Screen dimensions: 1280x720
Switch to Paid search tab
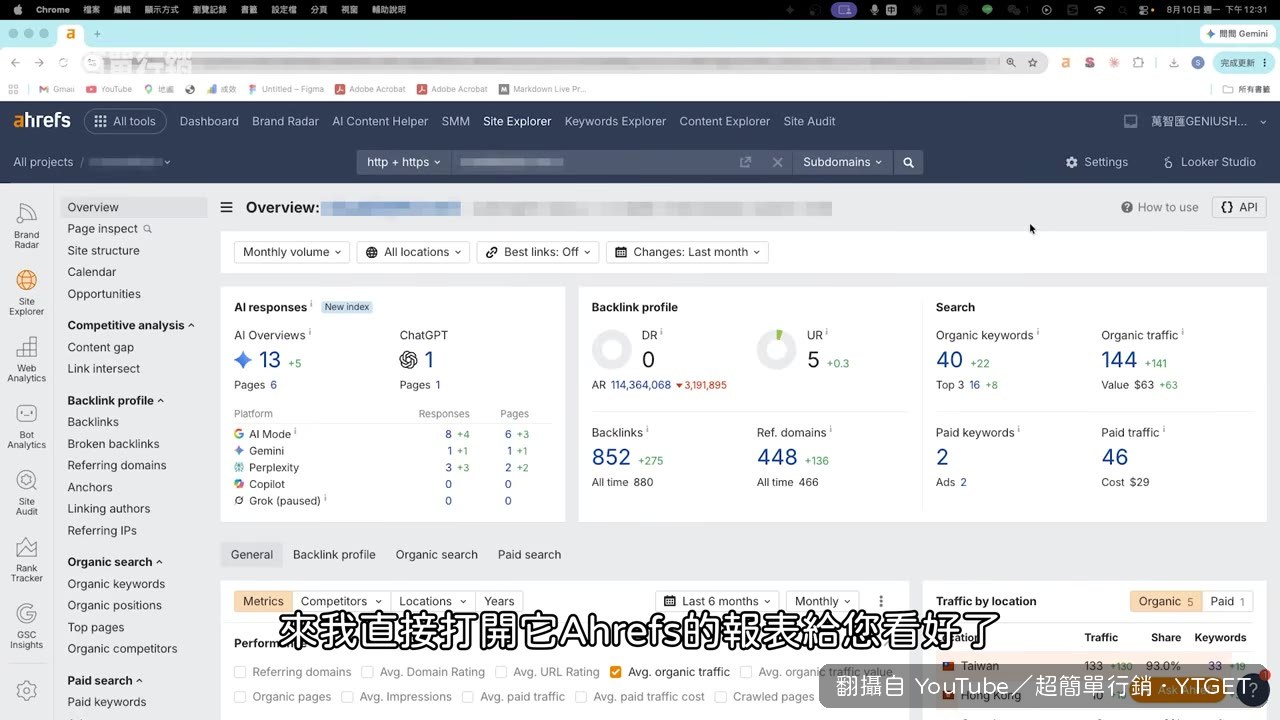529,555
